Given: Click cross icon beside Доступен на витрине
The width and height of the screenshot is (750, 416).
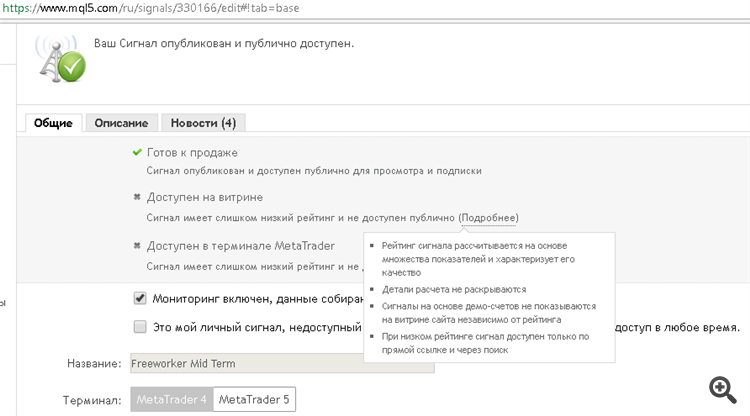Looking at the screenshot, I should coord(137,197).
